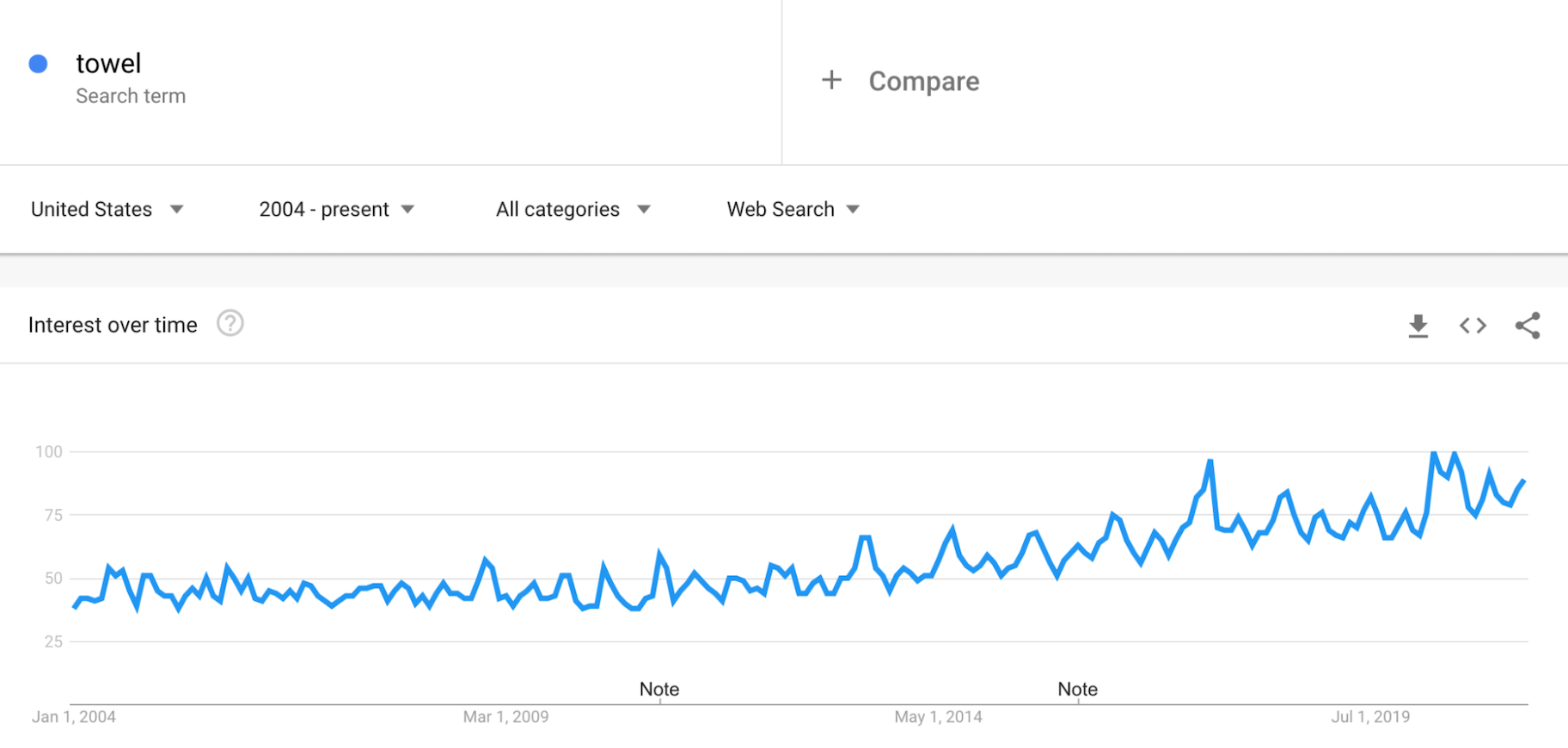Edit the towel search term
This screenshot has width=1568, height=748.
click(x=108, y=64)
